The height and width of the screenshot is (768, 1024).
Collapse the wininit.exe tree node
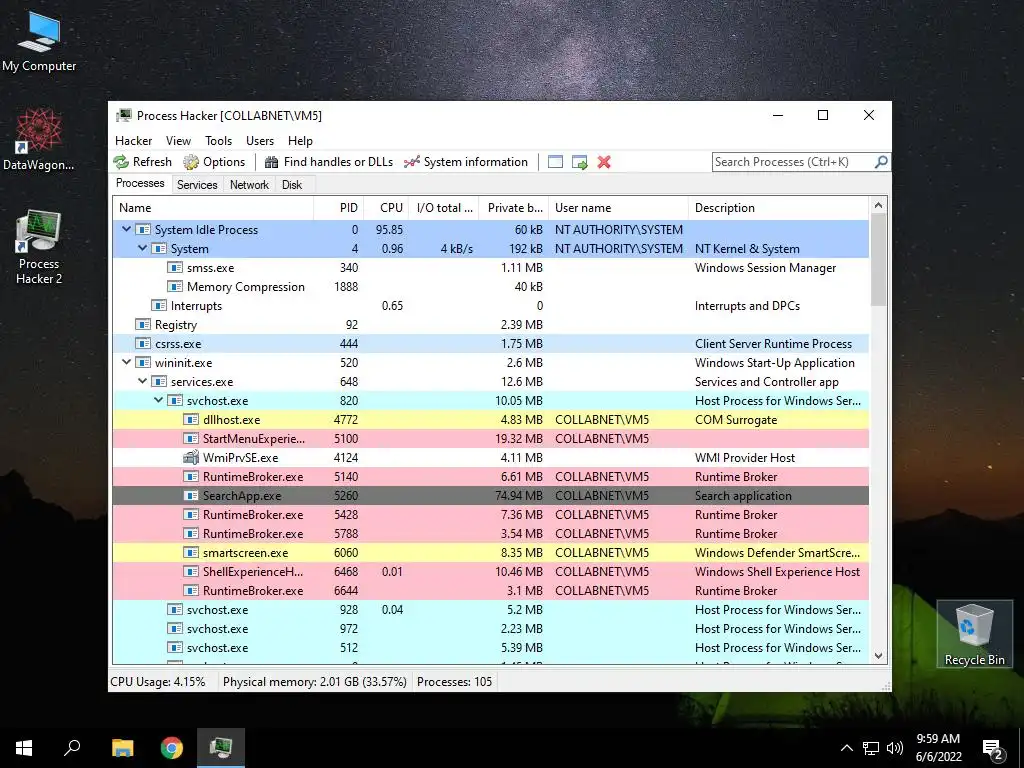pyautogui.click(x=127, y=362)
